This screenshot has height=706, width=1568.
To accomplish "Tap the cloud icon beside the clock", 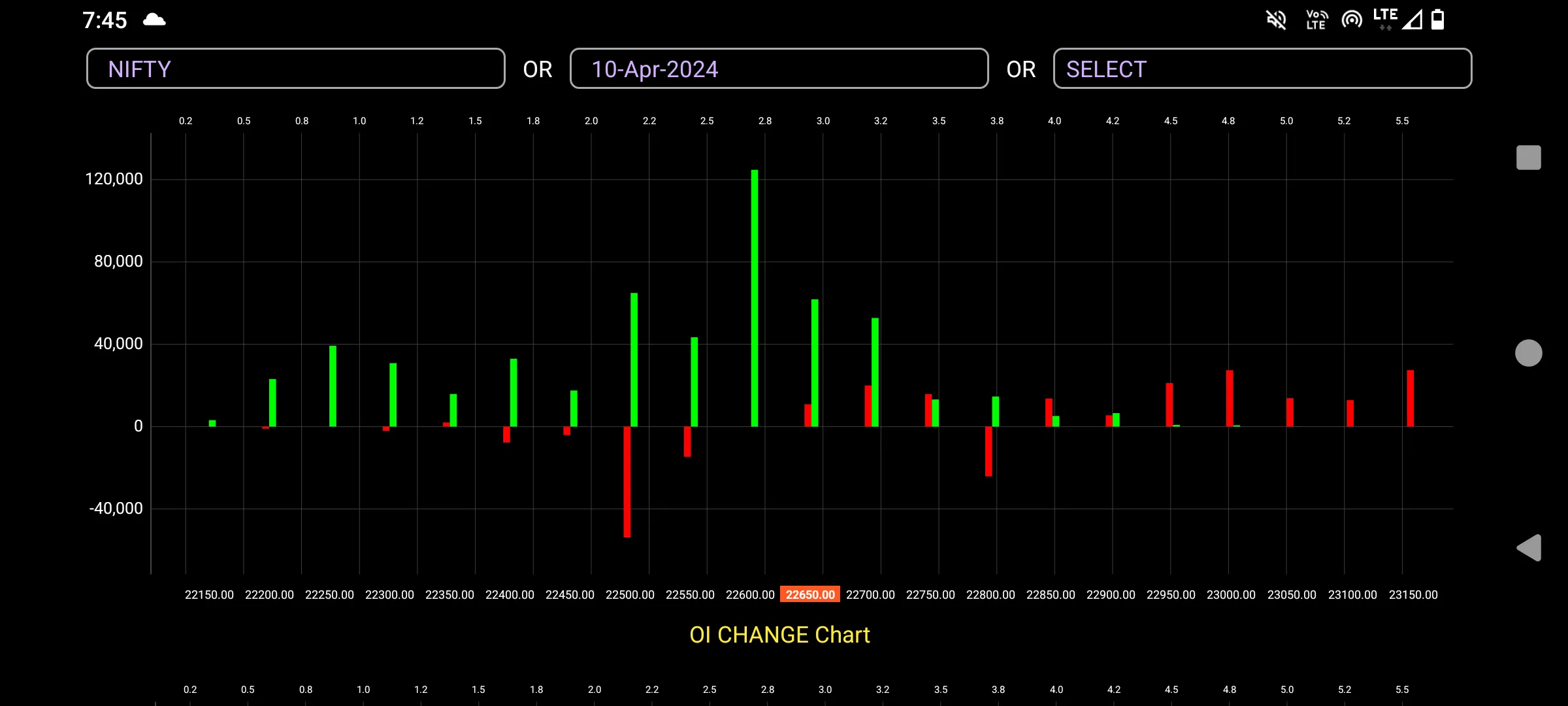I will [x=154, y=20].
